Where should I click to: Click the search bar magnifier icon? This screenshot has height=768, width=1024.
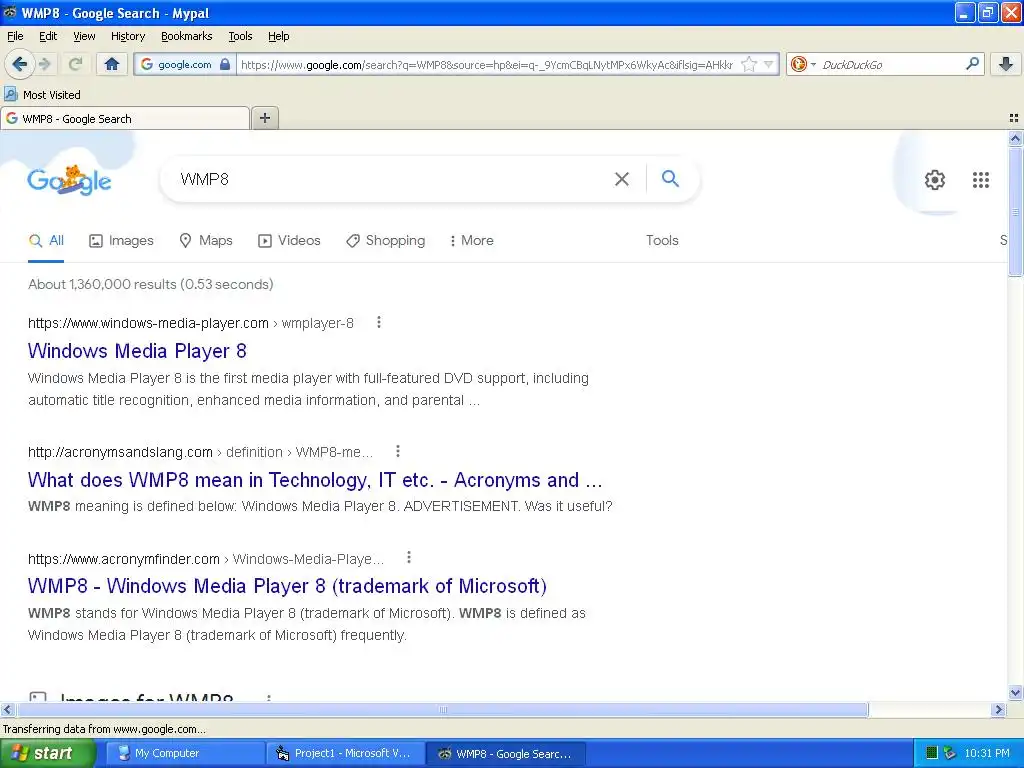pos(972,64)
